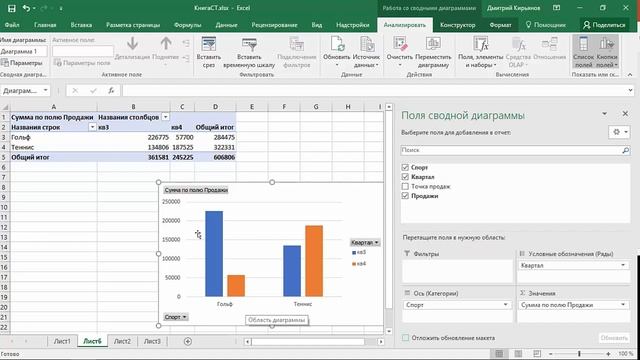Open ribbon display options icon
Image resolution: width=640 pixels, height=360 pixels.
pyautogui.click(x=556, y=8)
